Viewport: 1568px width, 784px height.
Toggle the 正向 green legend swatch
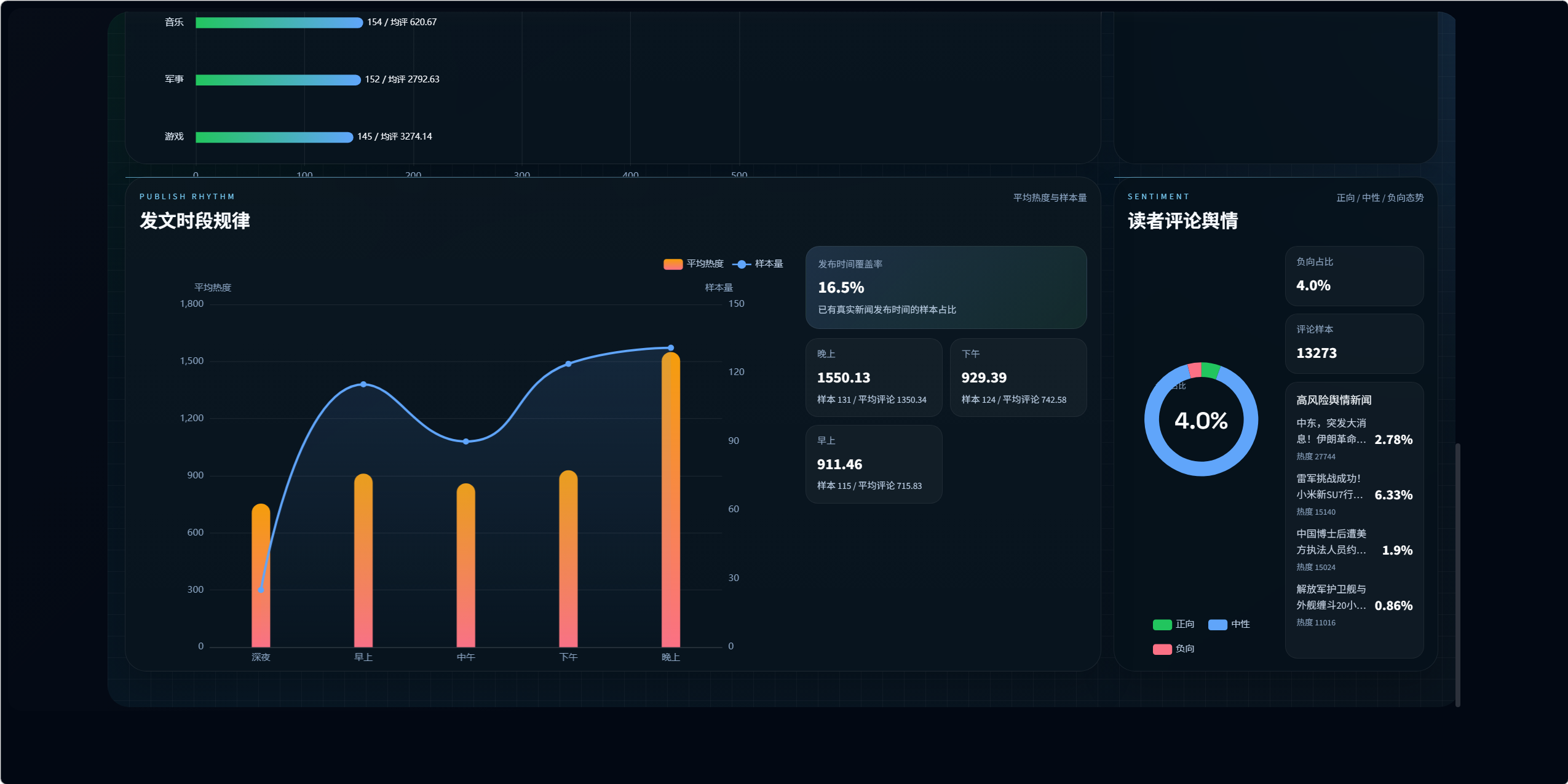pyautogui.click(x=1162, y=624)
